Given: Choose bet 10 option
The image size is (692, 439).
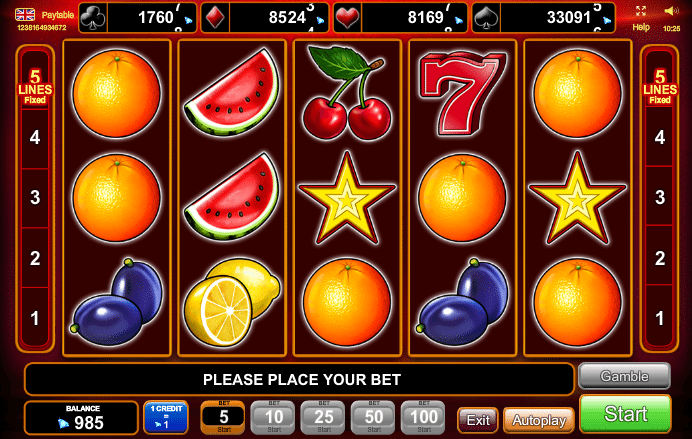Looking at the screenshot, I should [x=274, y=417].
